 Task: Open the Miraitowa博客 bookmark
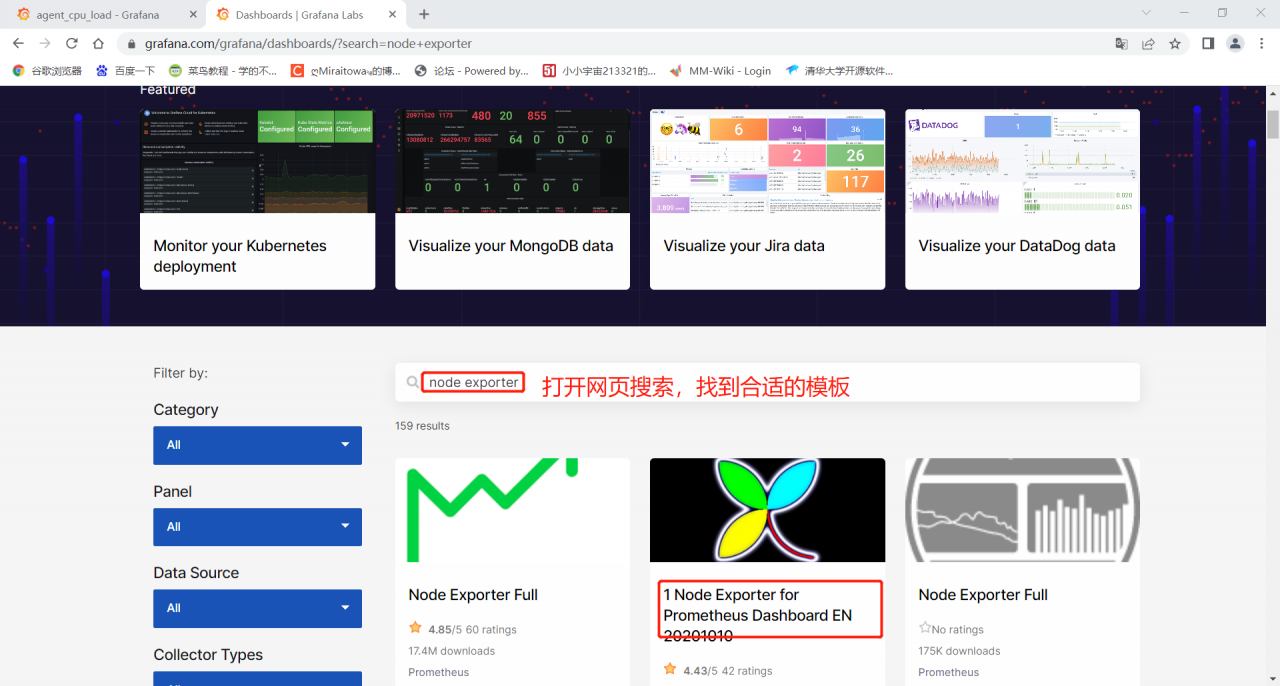[x=345, y=71]
